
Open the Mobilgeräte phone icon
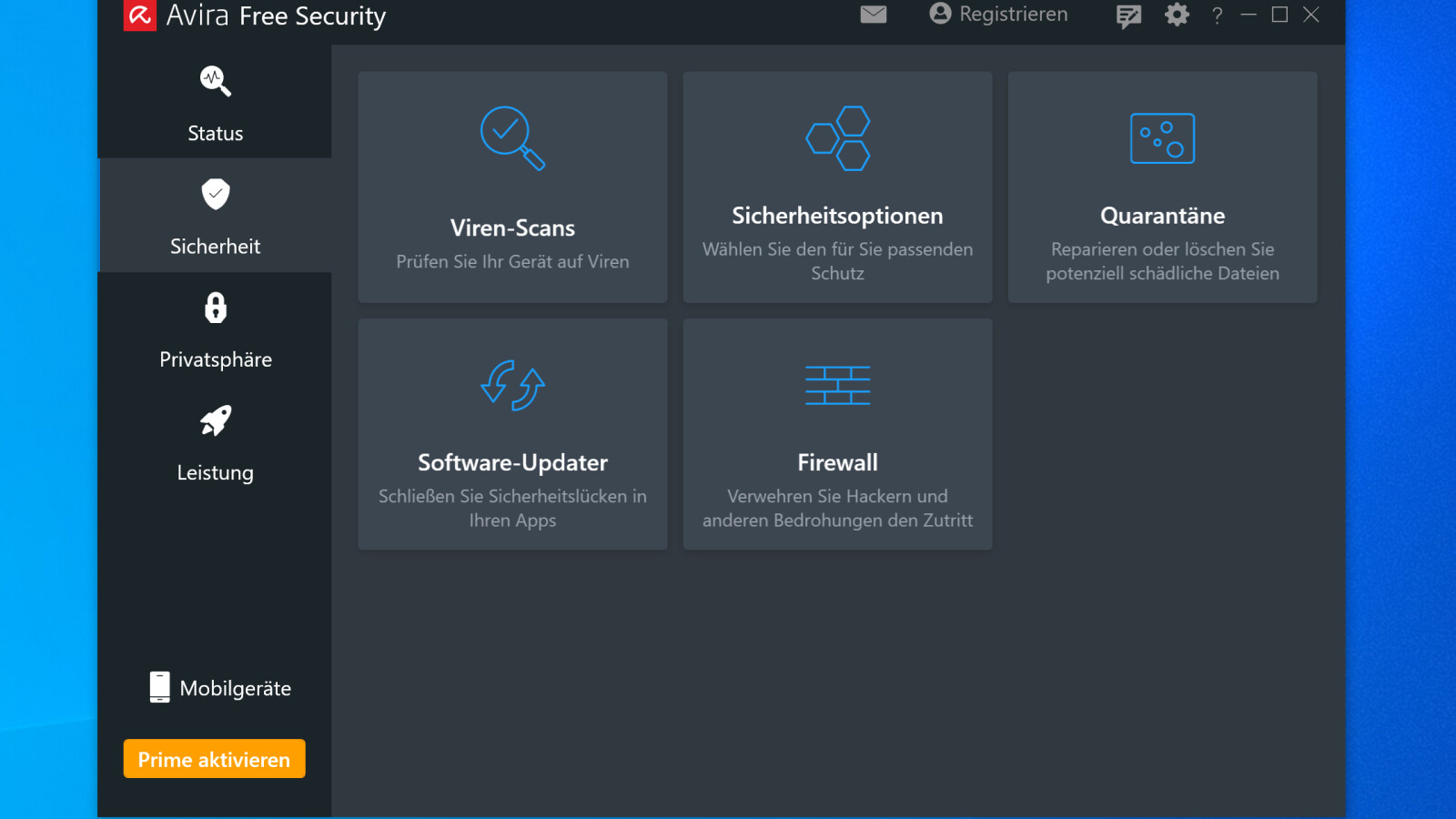160,687
